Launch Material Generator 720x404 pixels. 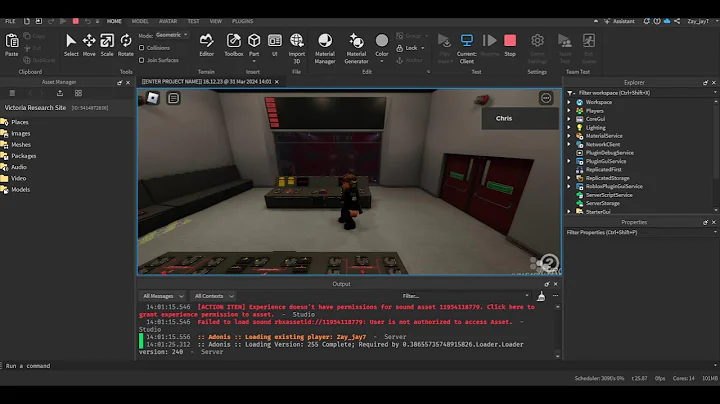(x=356, y=48)
